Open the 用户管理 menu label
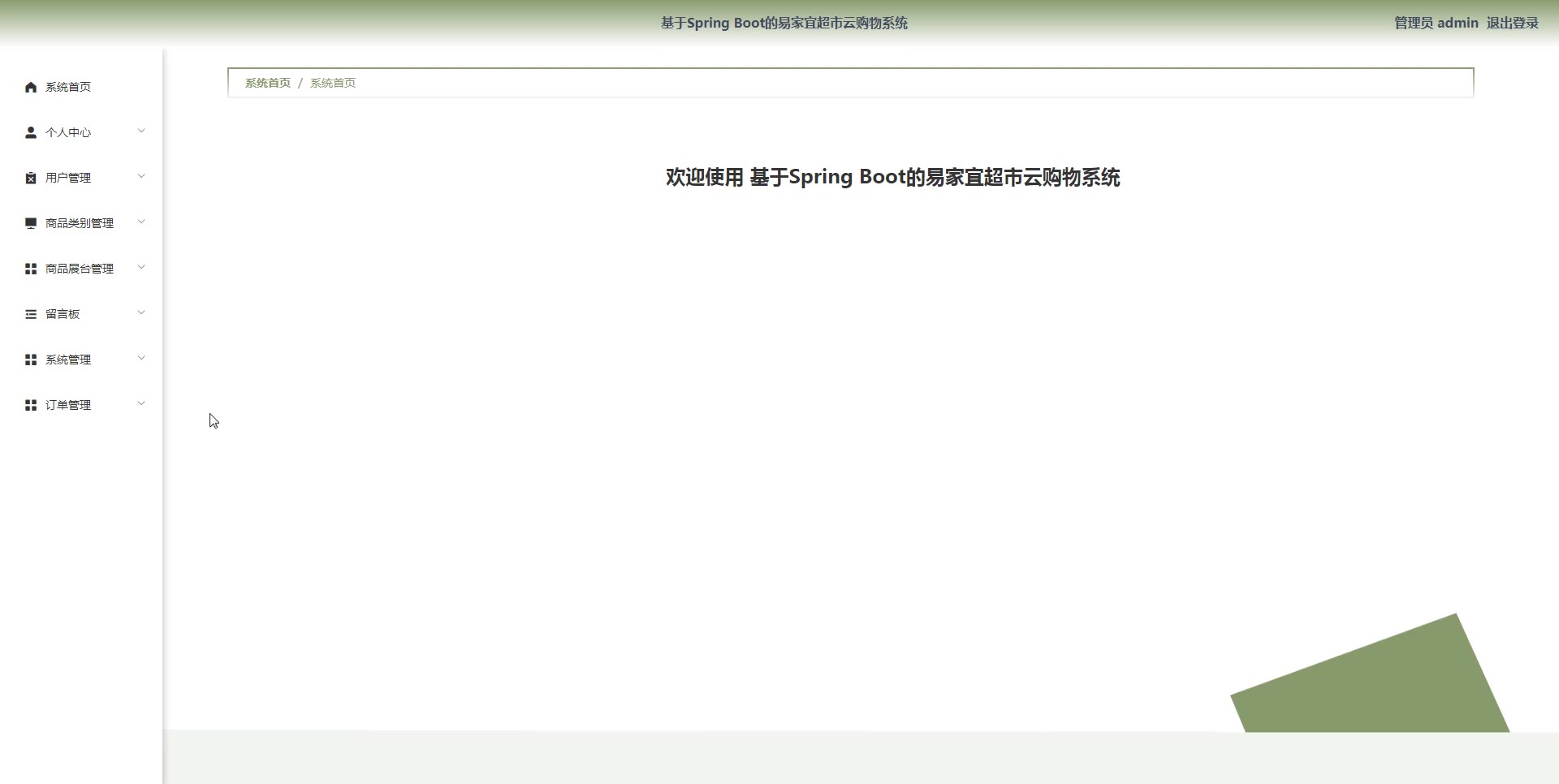1559x784 pixels. click(68, 178)
